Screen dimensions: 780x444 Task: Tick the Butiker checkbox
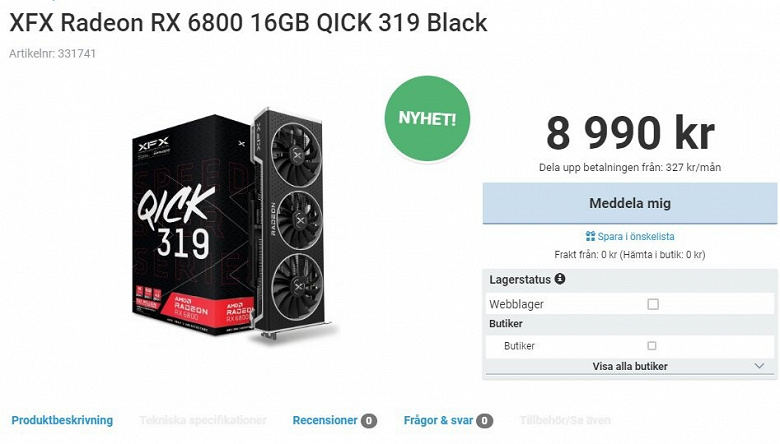[x=652, y=345]
